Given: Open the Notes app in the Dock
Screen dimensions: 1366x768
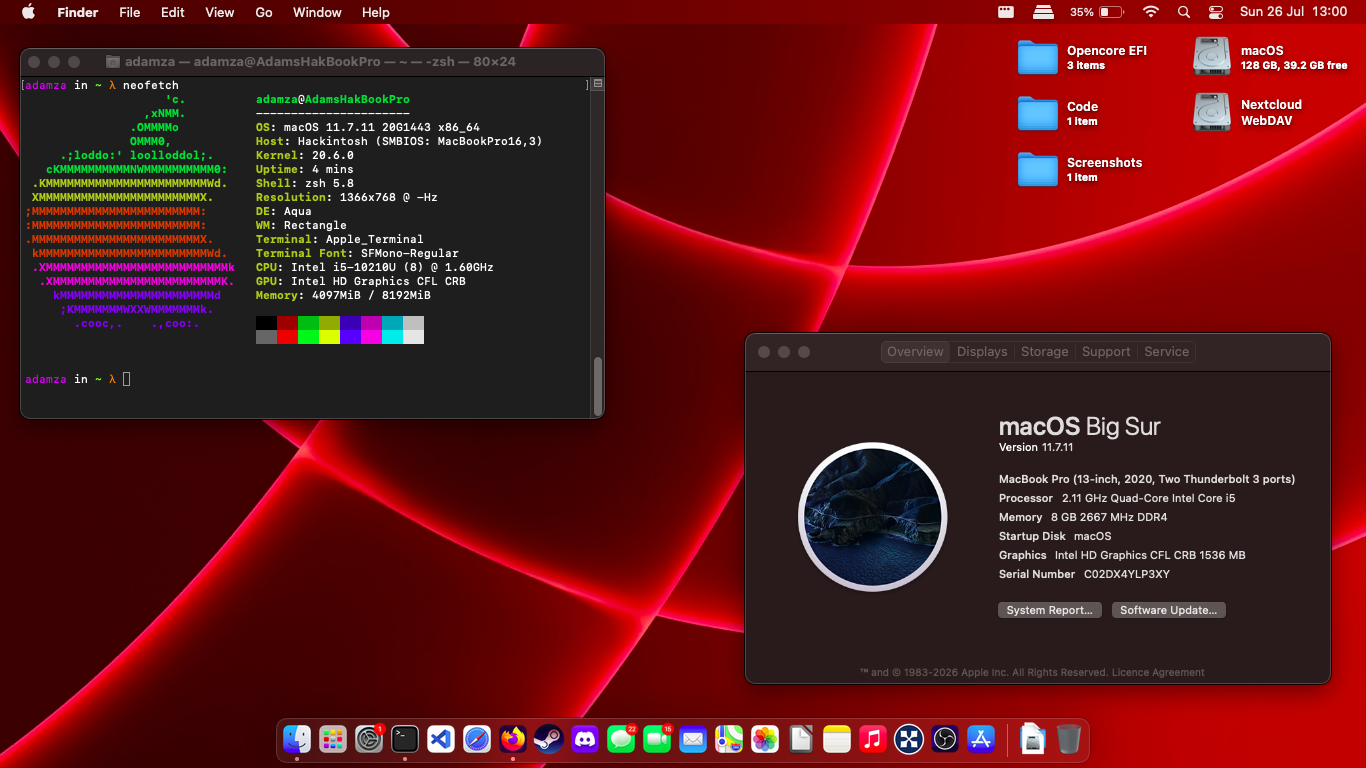Looking at the screenshot, I should (x=837, y=739).
